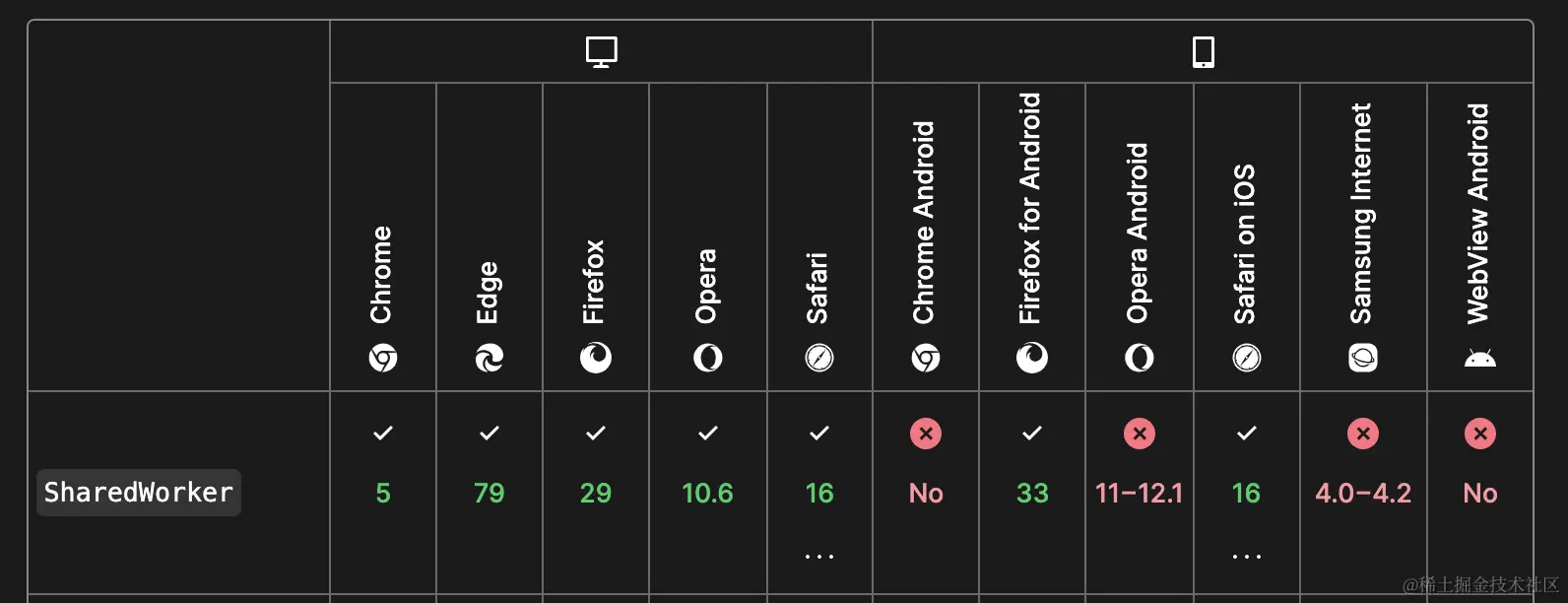Click the Chrome Android red cross icon
This screenshot has height=603, width=1568.
click(x=926, y=434)
